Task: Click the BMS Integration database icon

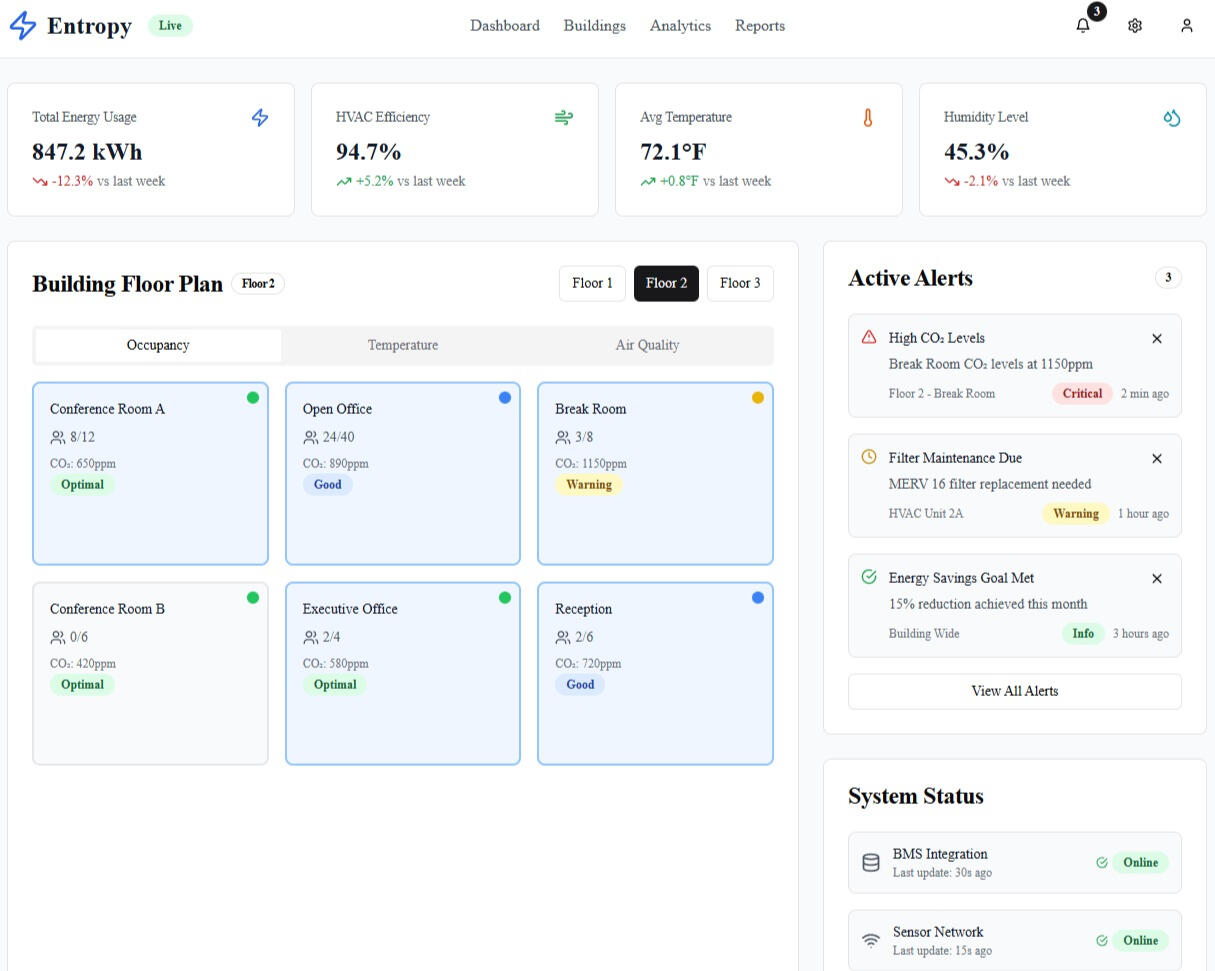Action: pyautogui.click(x=871, y=862)
